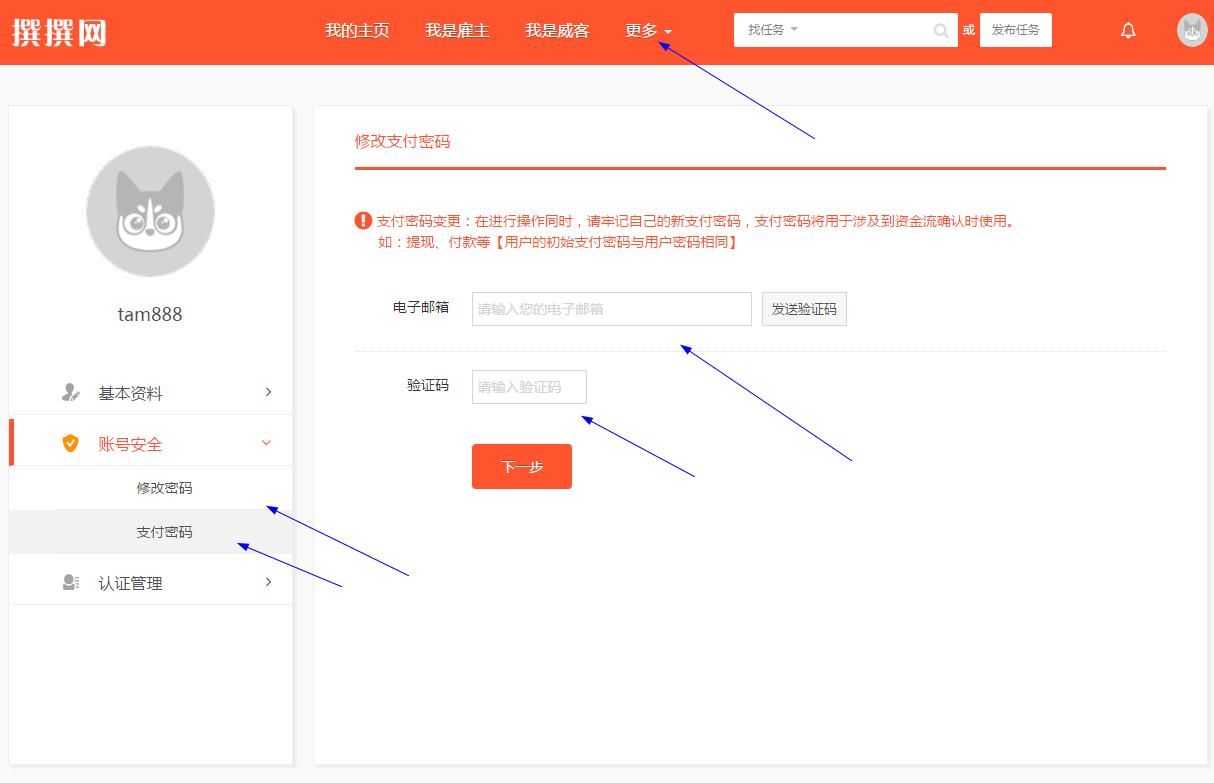The width and height of the screenshot is (1214, 783).
Task: Open 修改密码 submenu item
Action: coord(164,488)
